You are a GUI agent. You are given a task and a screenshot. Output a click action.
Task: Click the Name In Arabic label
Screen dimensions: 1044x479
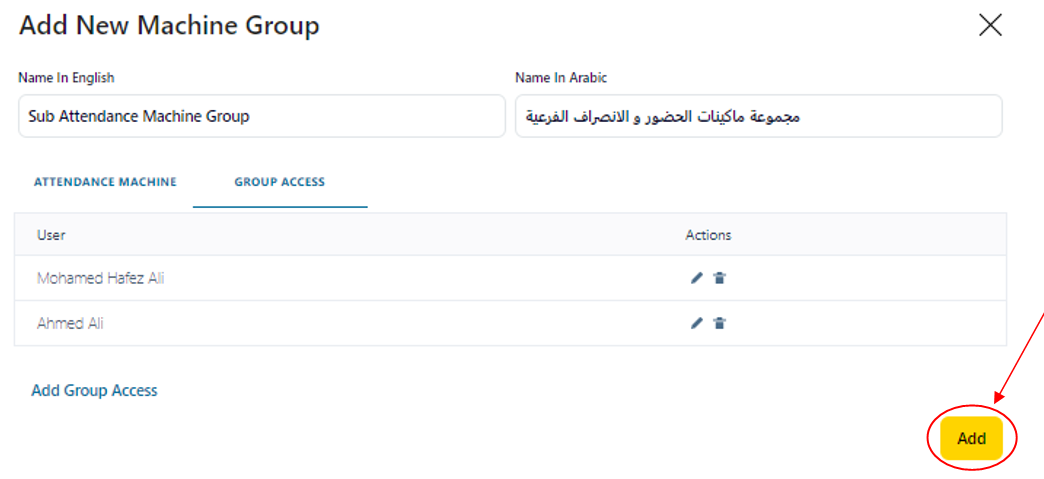coord(561,78)
